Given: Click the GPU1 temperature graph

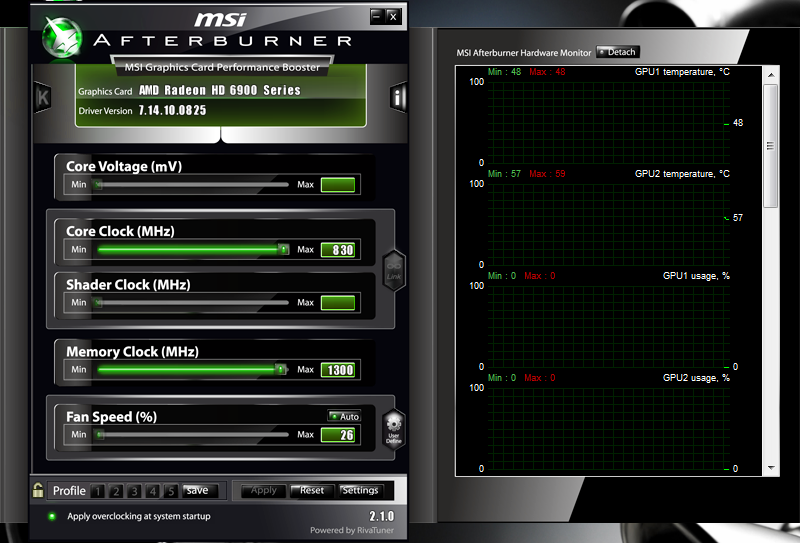Looking at the screenshot, I should pos(608,122).
